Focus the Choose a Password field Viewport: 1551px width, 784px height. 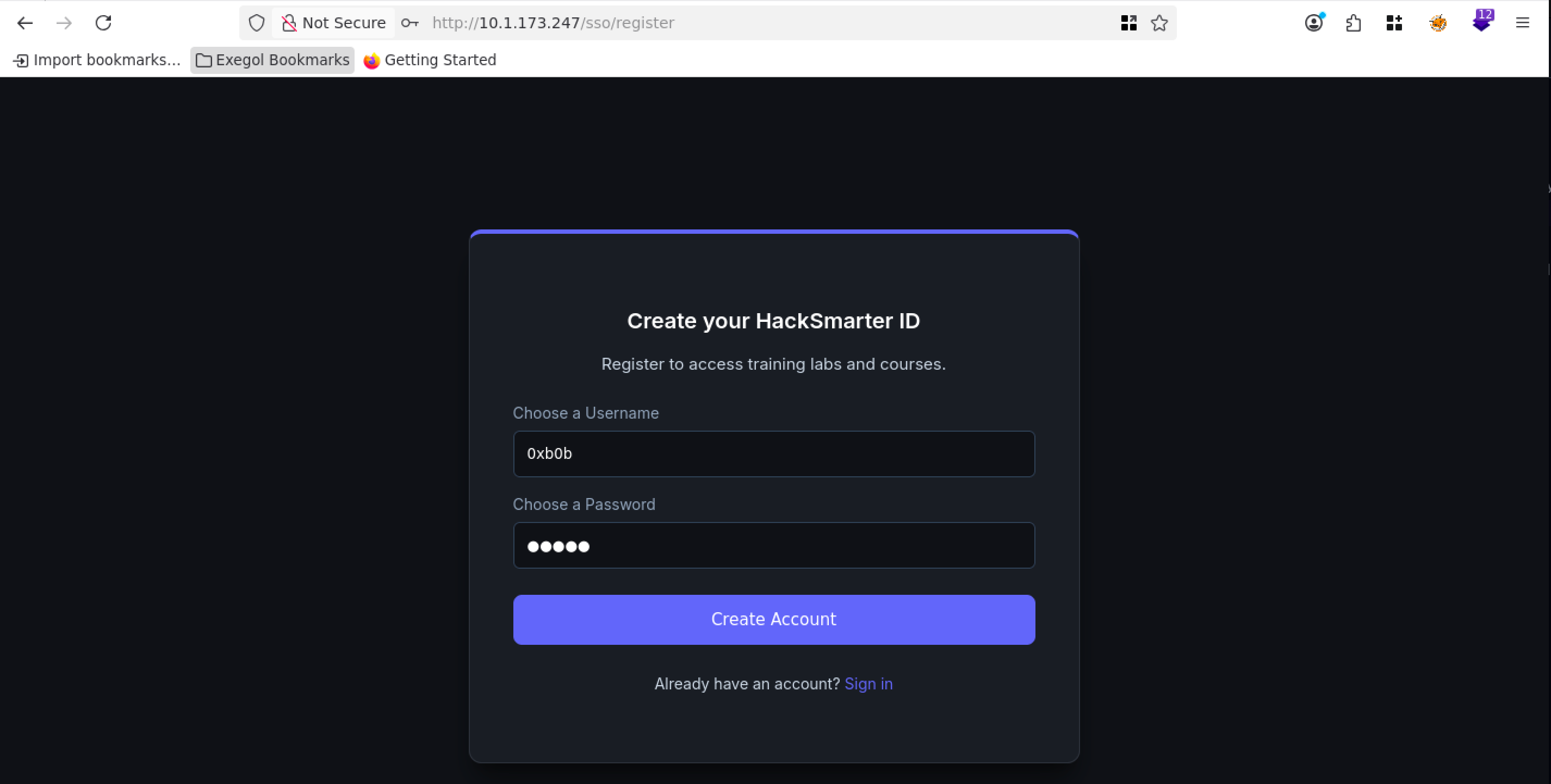click(x=774, y=545)
